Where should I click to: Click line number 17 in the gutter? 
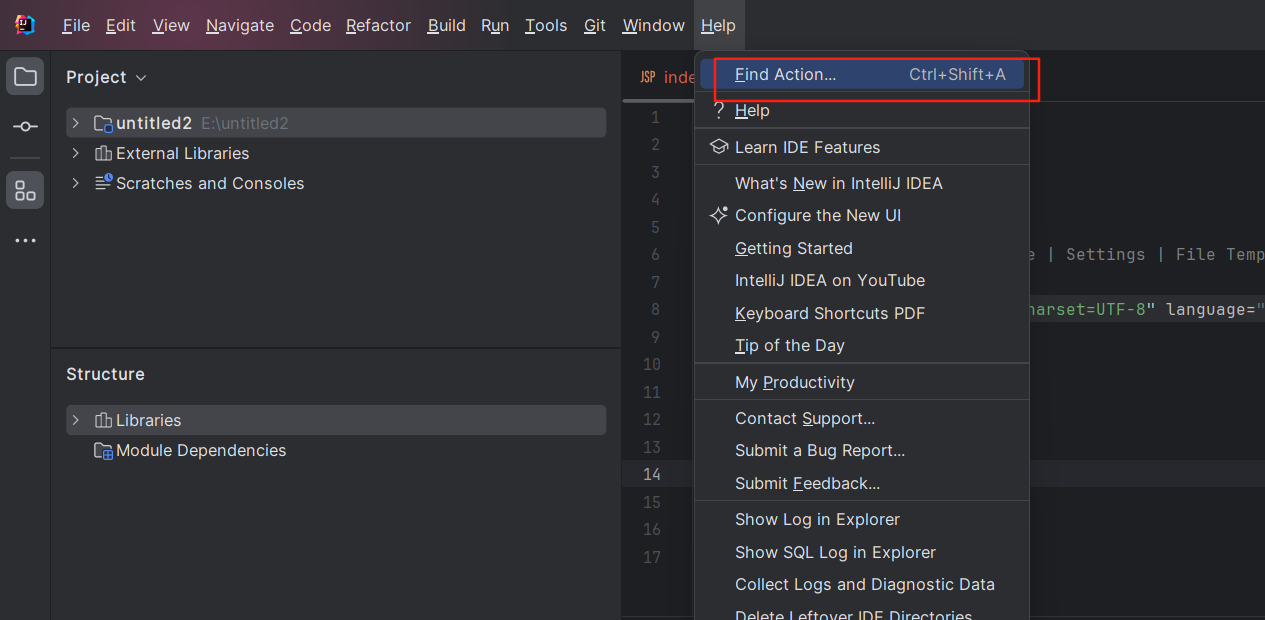tap(652, 557)
